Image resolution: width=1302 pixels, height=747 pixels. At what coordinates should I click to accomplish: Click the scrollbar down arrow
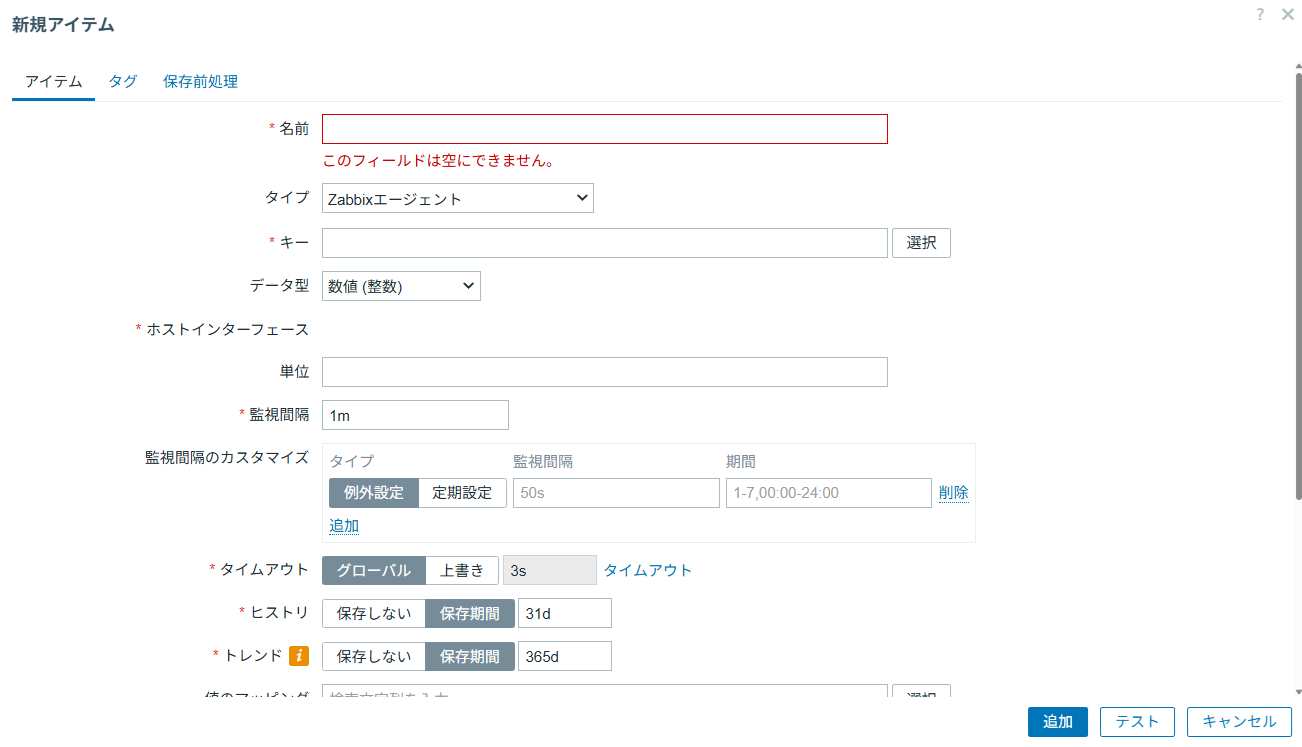(x=1298, y=691)
